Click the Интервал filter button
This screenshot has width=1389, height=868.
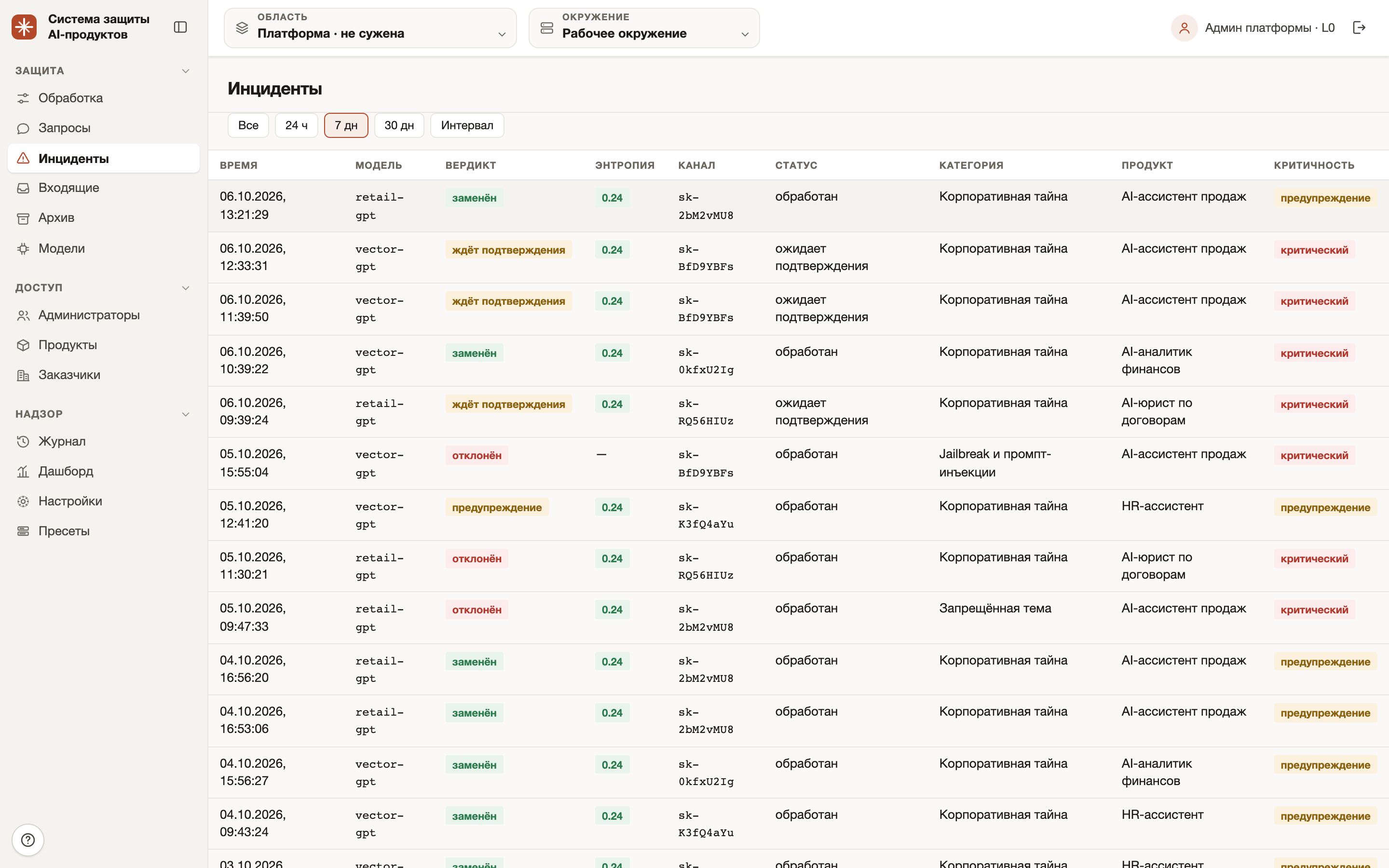click(x=467, y=125)
